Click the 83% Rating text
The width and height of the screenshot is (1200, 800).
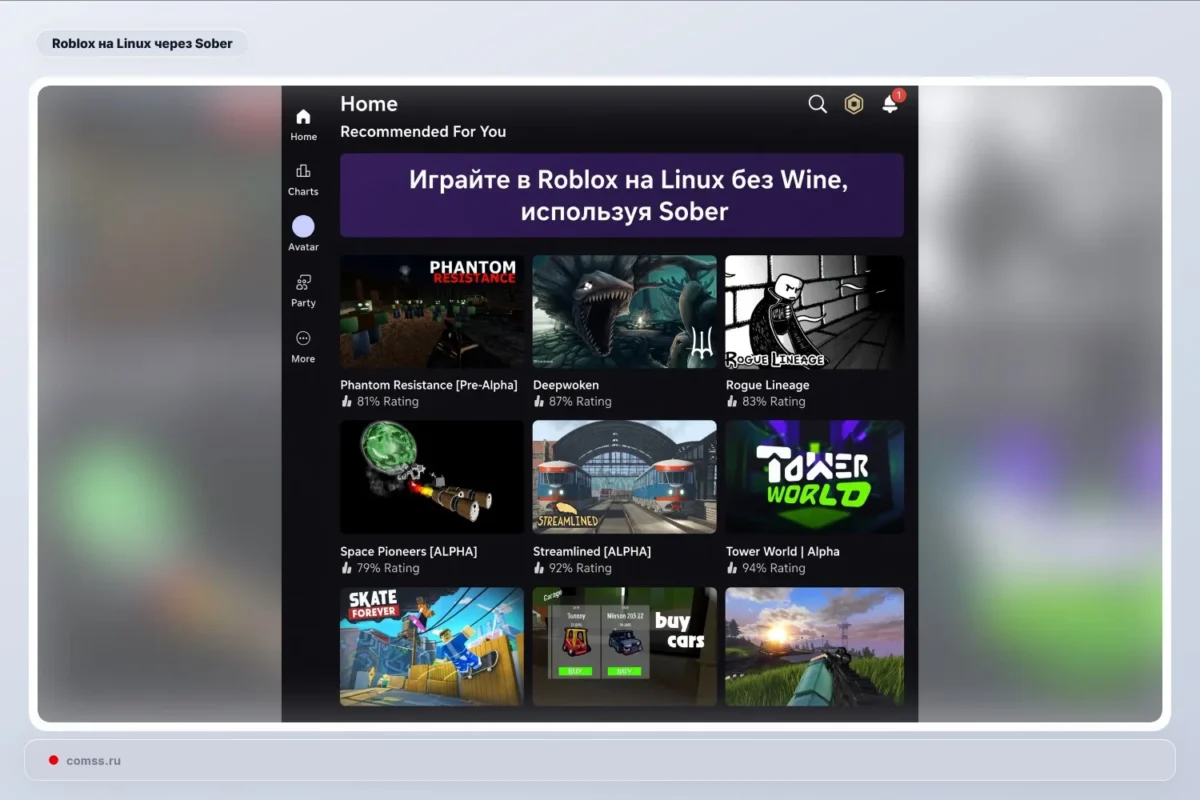point(774,401)
